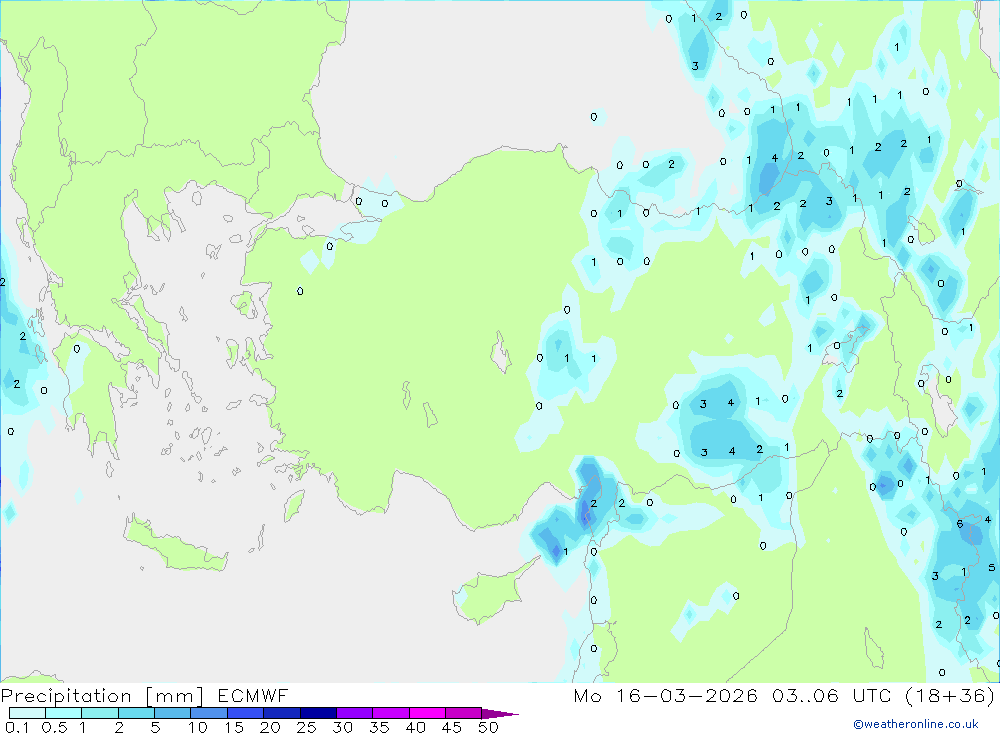Viewport: 1000px width, 733px height.
Task: Click the 40–45 mm magenta legend swatch
Action: tap(427, 713)
